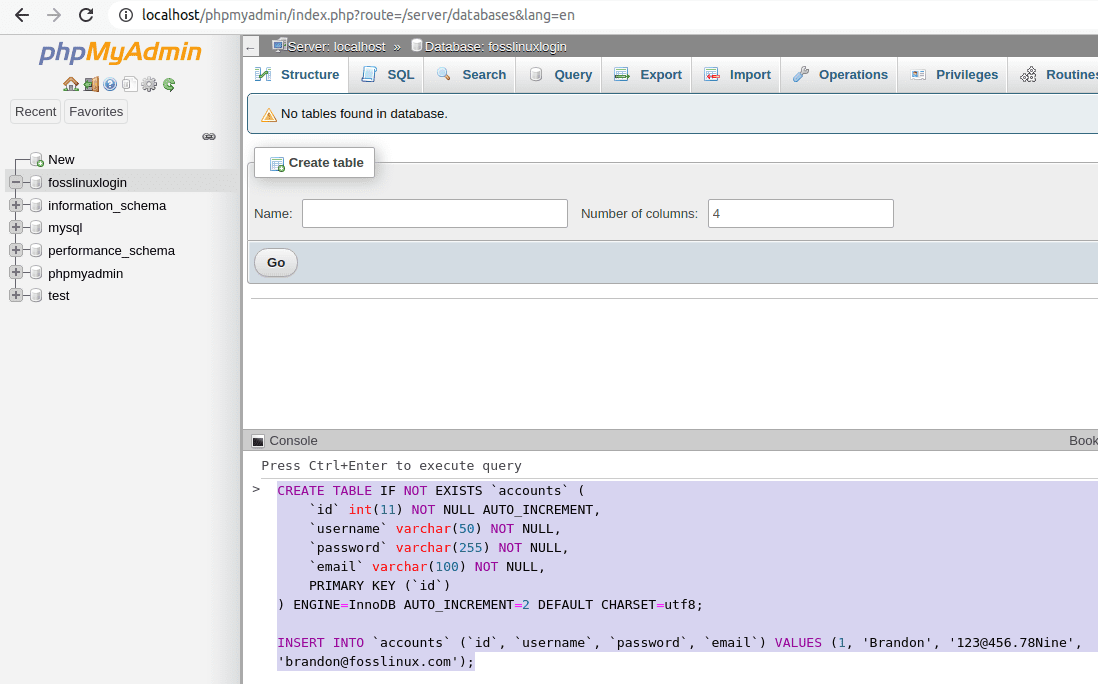The height and width of the screenshot is (684, 1098).
Task: Open the Routines tab
Action: point(1055,75)
